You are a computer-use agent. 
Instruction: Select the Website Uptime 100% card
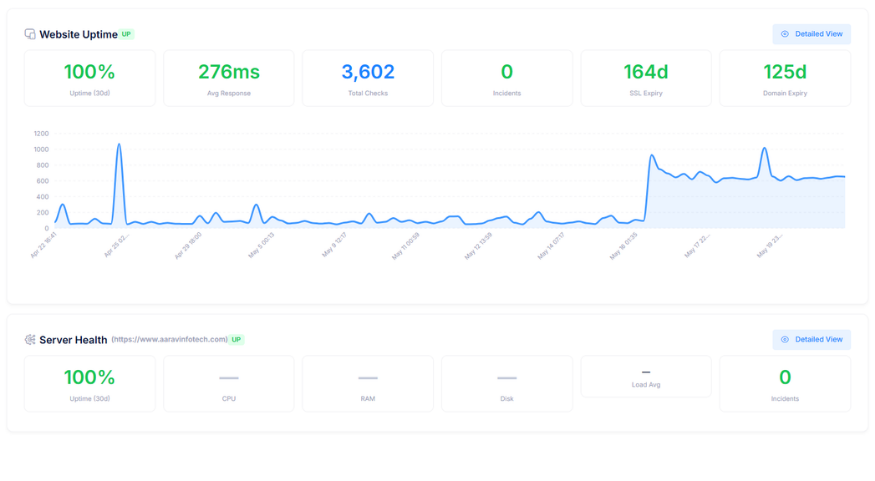pos(90,78)
